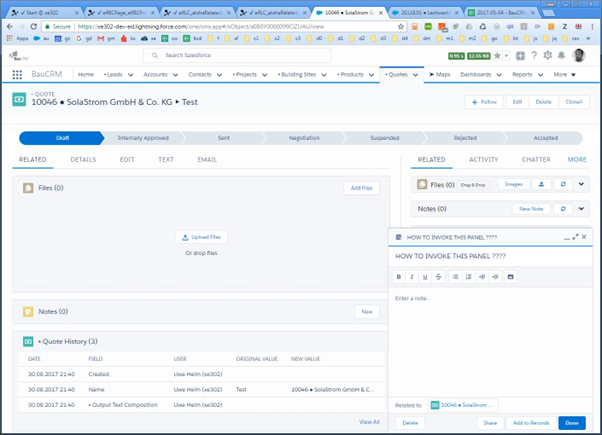Image resolution: width=602 pixels, height=435 pixels.
Task: Insert numbered list in note
Action: (468, 276)
